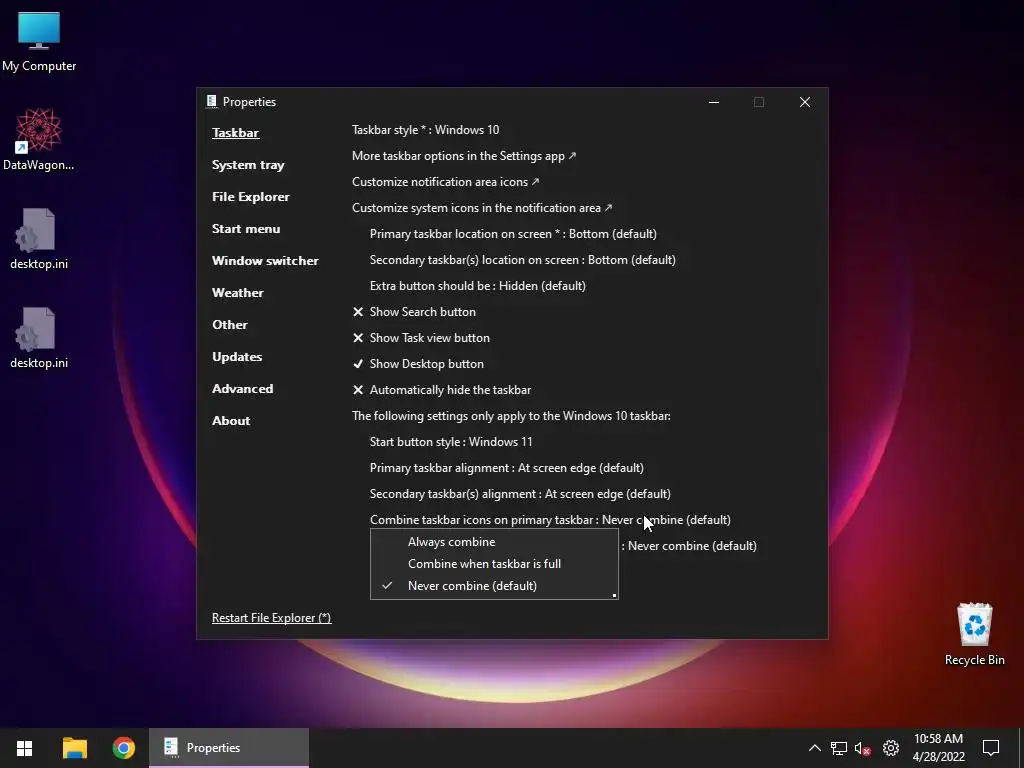Switch to the Advanced section
This screenshot has height=768, width=1024.
[x=242, y=389]
